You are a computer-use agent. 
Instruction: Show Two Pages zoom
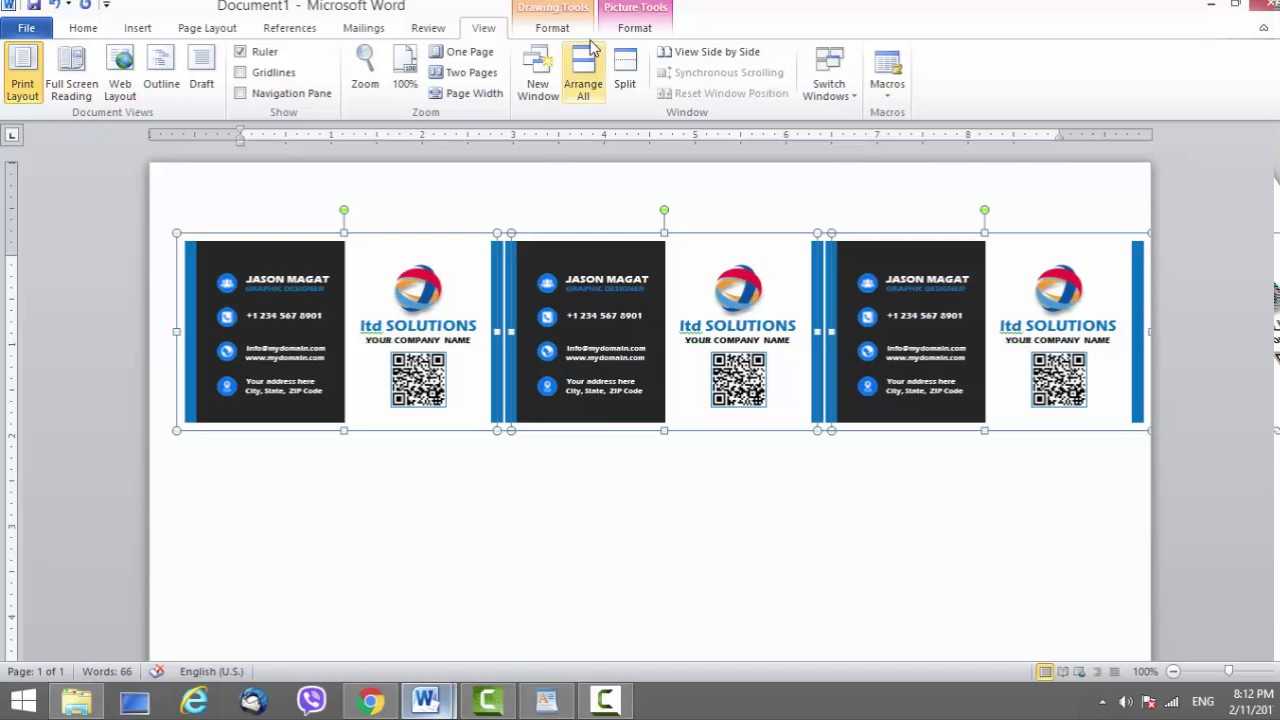point(463,73)
